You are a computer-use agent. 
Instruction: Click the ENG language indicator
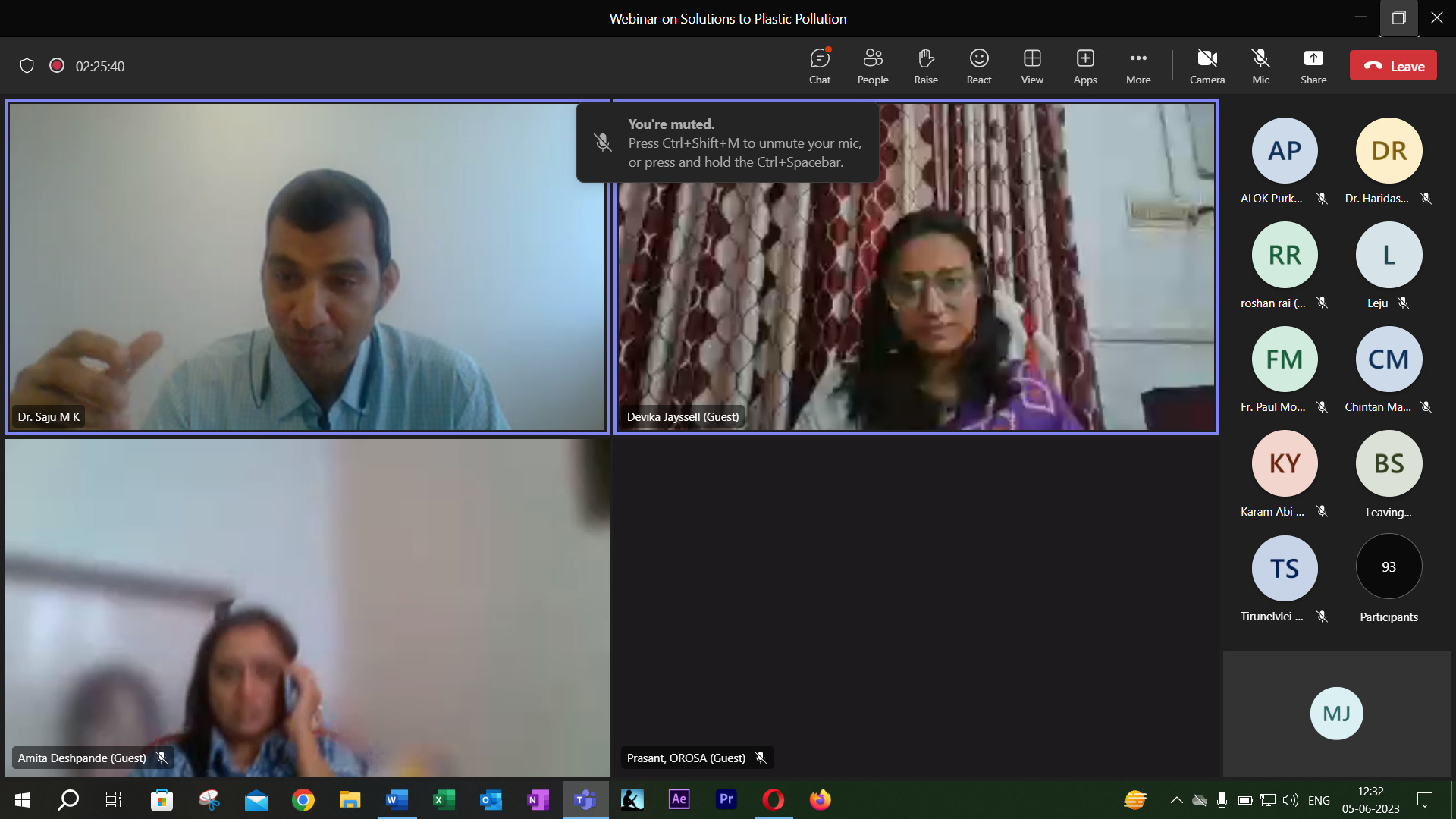[1319, 800]
